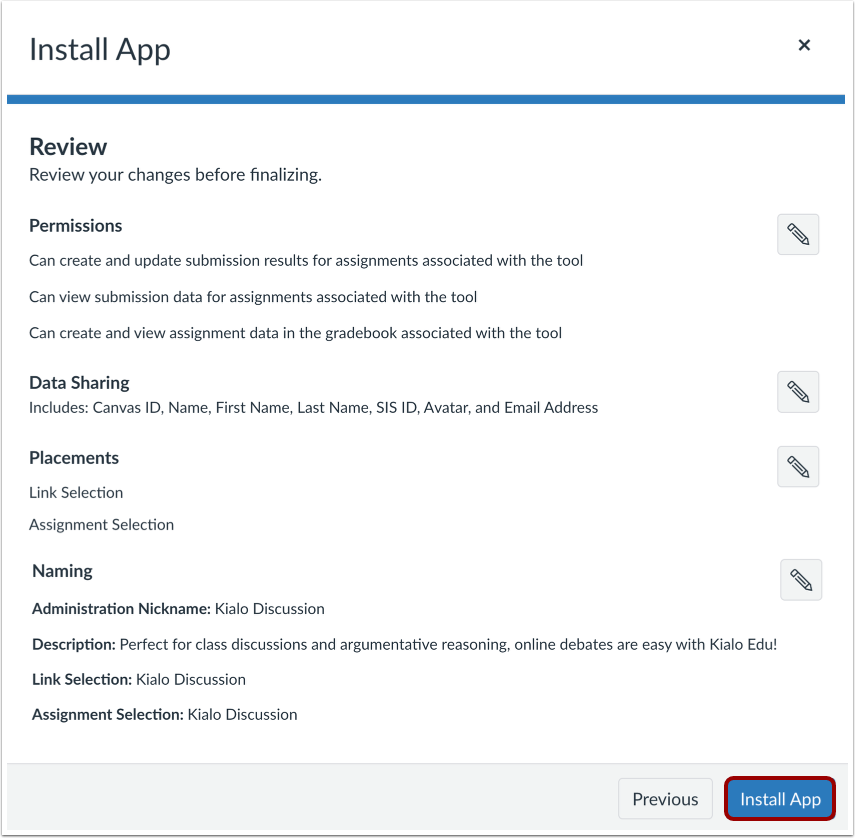Dismiss the Install App dialog with the X
Screen dimensions: 855x838
pyautogui.click(x=805, y=45)
